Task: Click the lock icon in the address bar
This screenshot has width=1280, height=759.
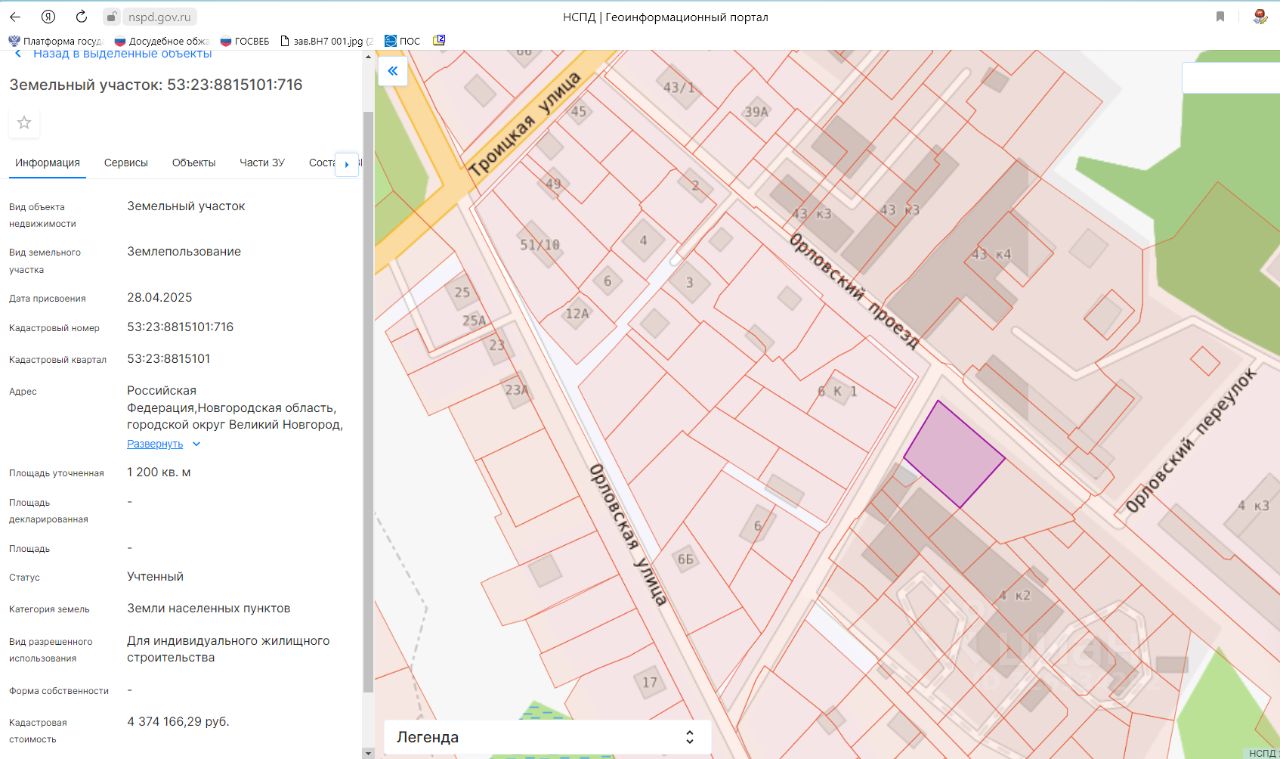Action: point(112,17)
